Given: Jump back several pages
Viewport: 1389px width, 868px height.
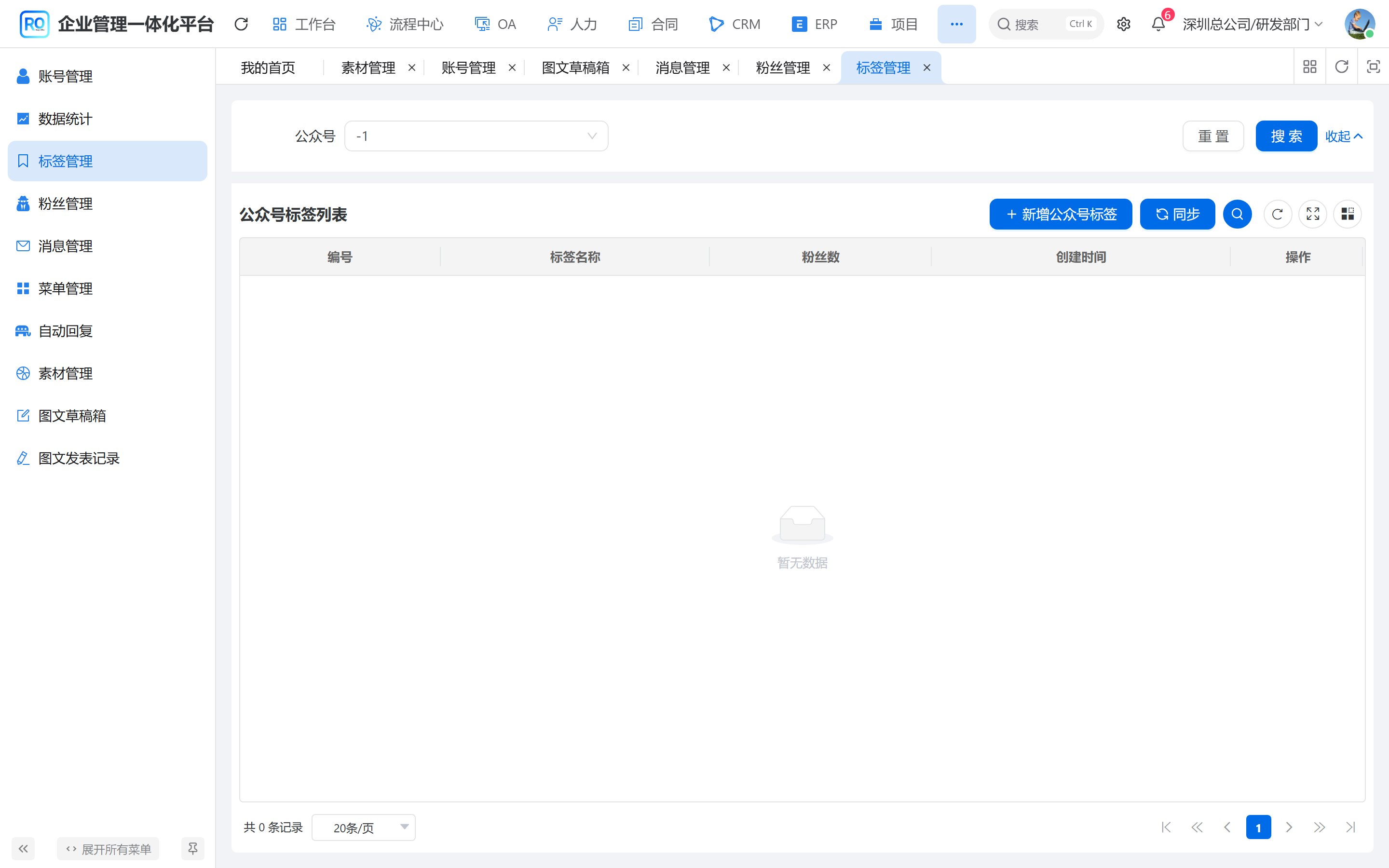Looking at the screenshot, I should tap(1197, 827).
